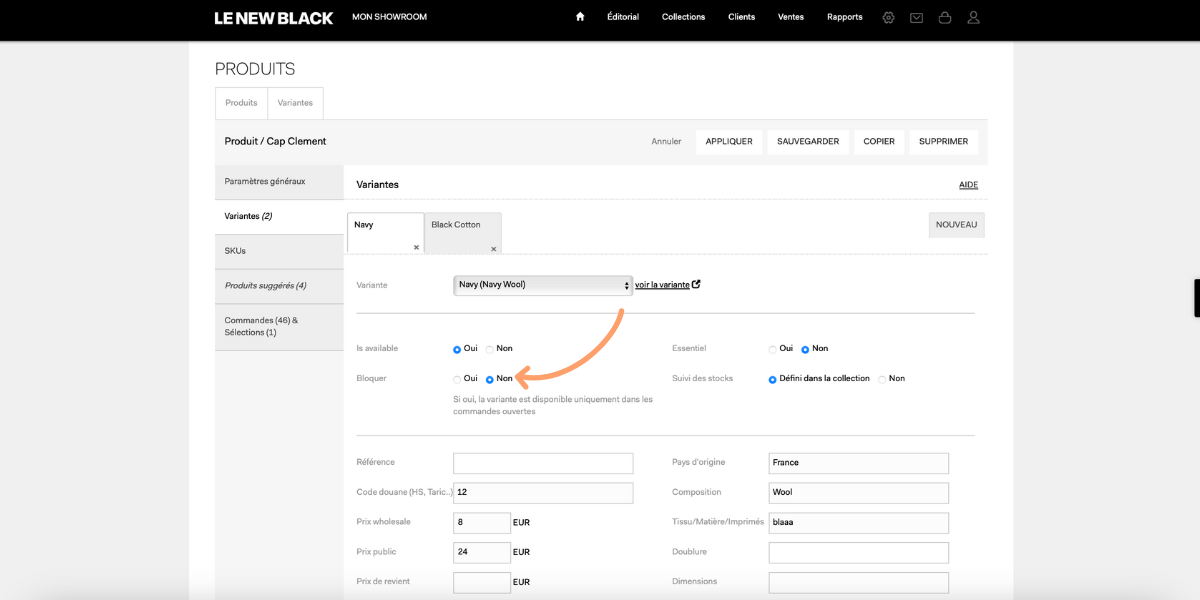Click the NOUVEAU button
This screenshot has height=600, width=1200.
coord(957,225)
